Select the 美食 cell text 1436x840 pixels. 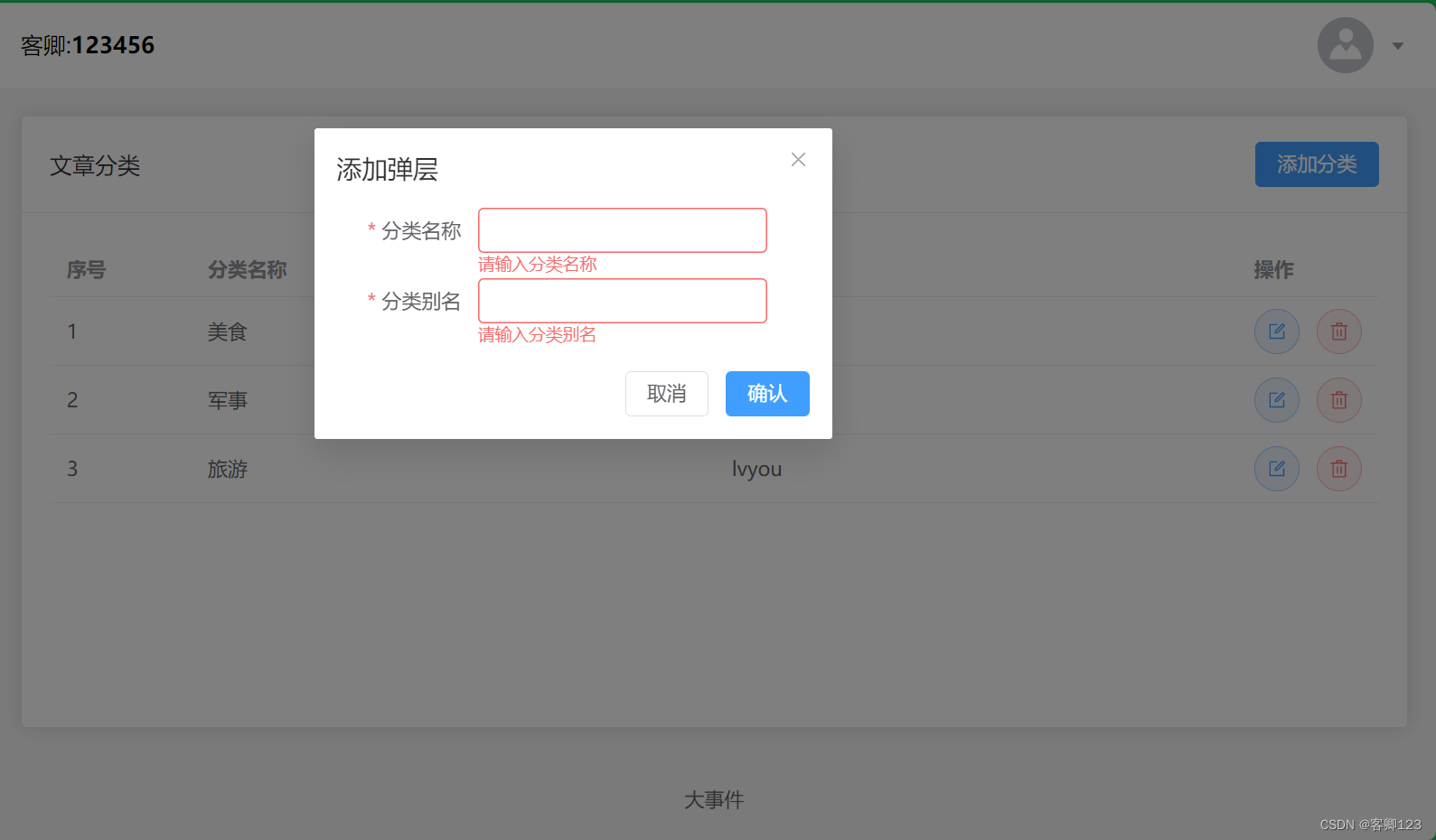tap(228, 332)
